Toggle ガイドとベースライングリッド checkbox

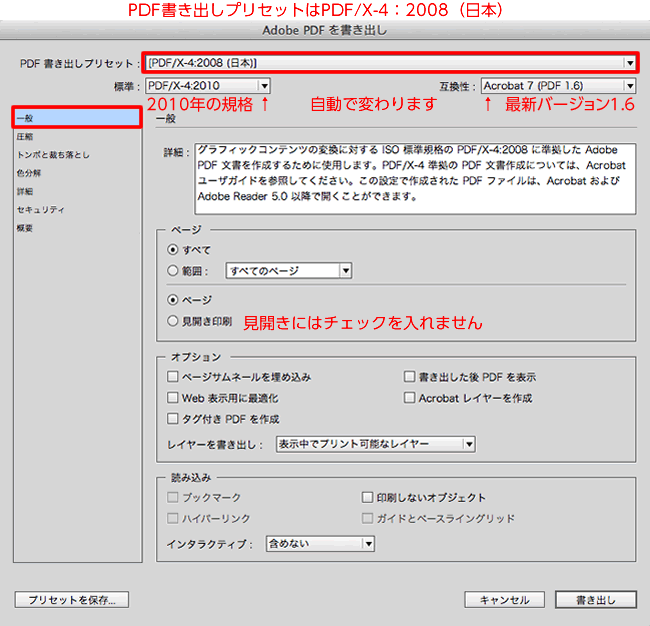pos(367,518)
